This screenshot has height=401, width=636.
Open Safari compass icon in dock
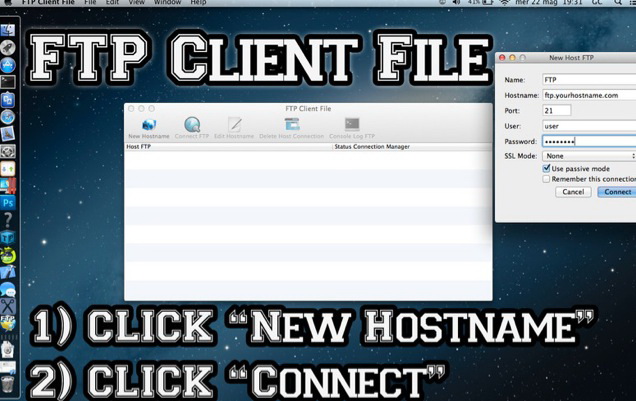click(8, 117)
